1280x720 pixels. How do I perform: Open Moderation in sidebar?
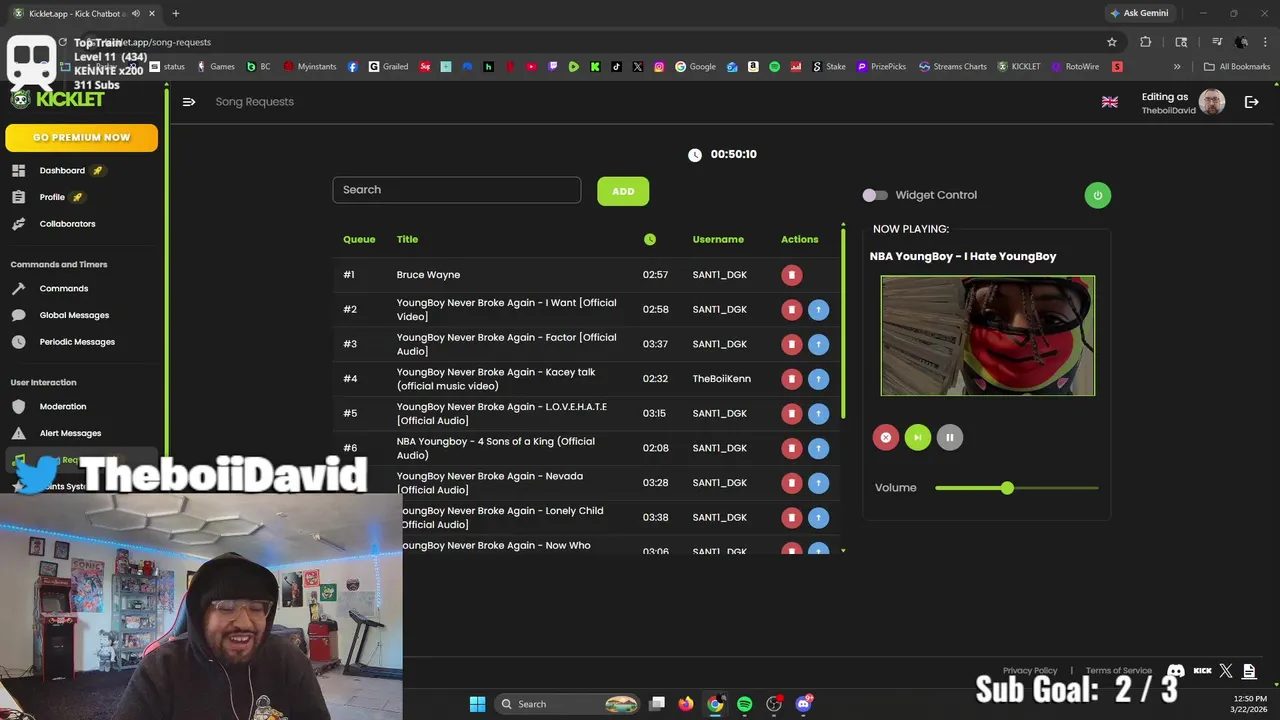(63, 407)
